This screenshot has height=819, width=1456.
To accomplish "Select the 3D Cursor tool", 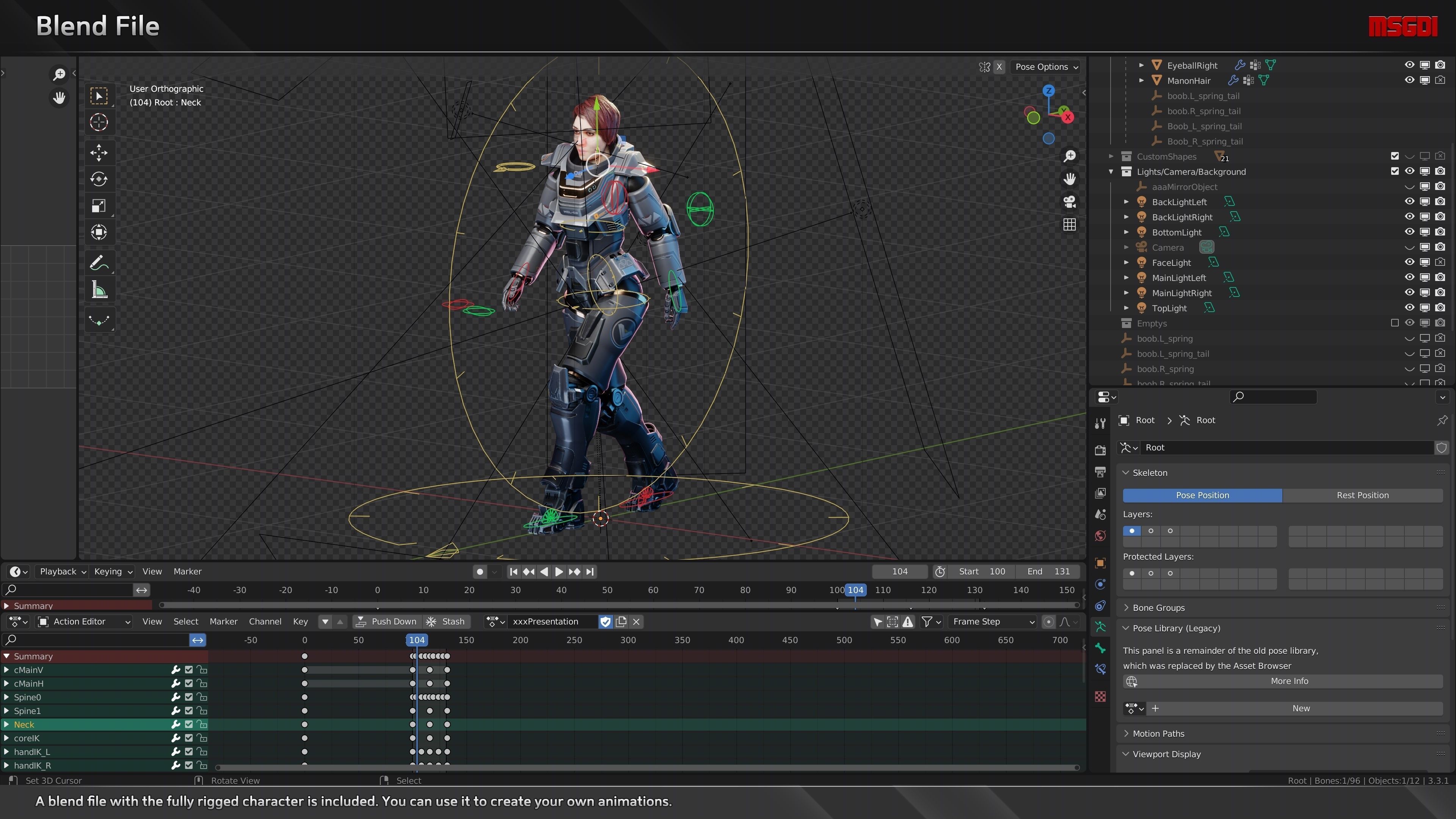I will point(99,122).
